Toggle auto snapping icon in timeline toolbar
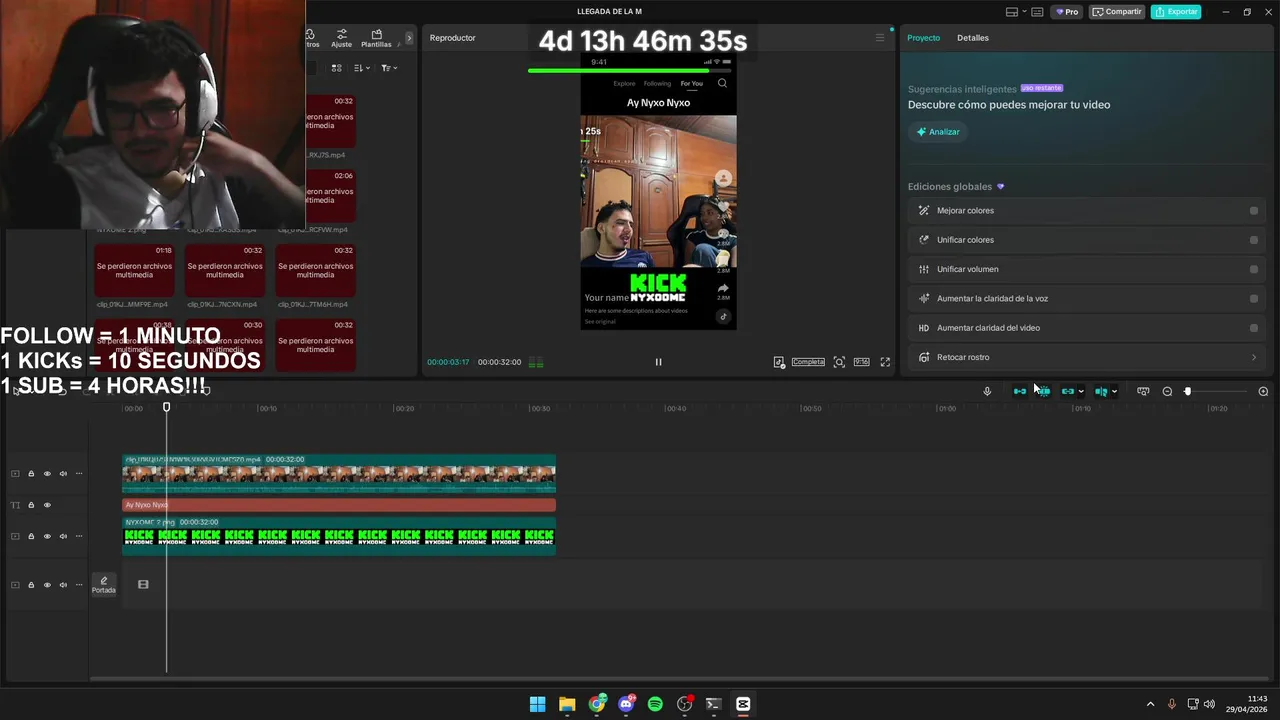Screen dimensions: 1280x720 point(1043,391)
